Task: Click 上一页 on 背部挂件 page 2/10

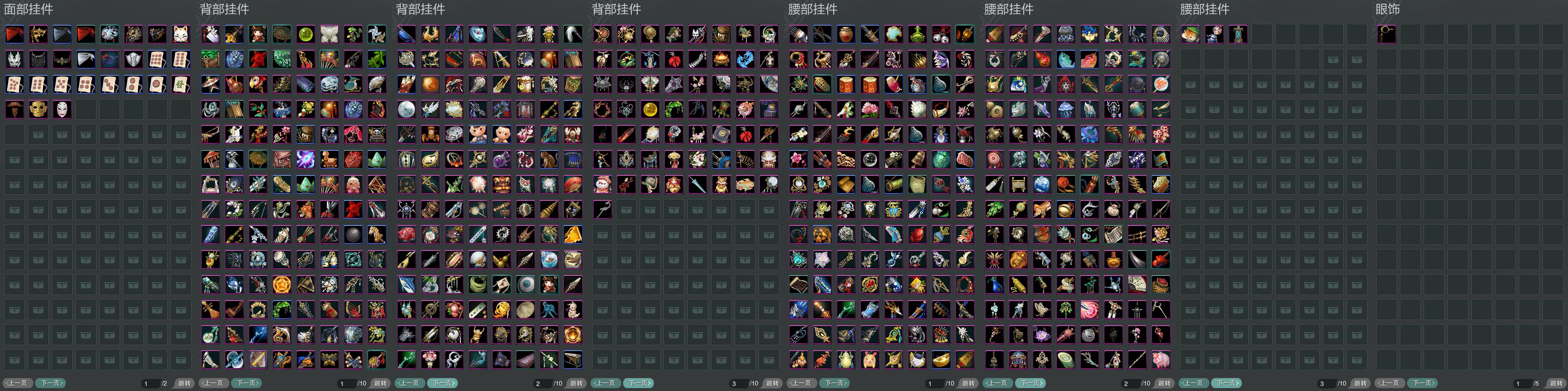Action: click(x=409, y=383)
